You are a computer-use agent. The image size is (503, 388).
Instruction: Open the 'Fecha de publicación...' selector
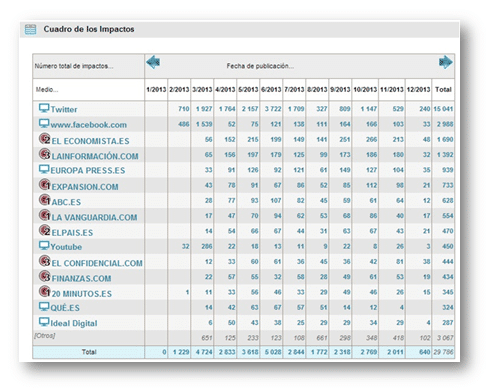click(260, 66)
